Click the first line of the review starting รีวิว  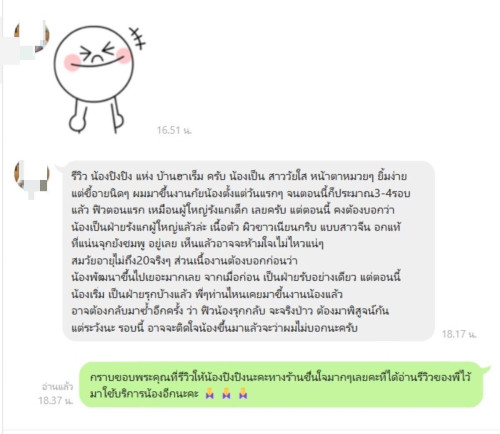pyautogui.click(x=239, y=176)
